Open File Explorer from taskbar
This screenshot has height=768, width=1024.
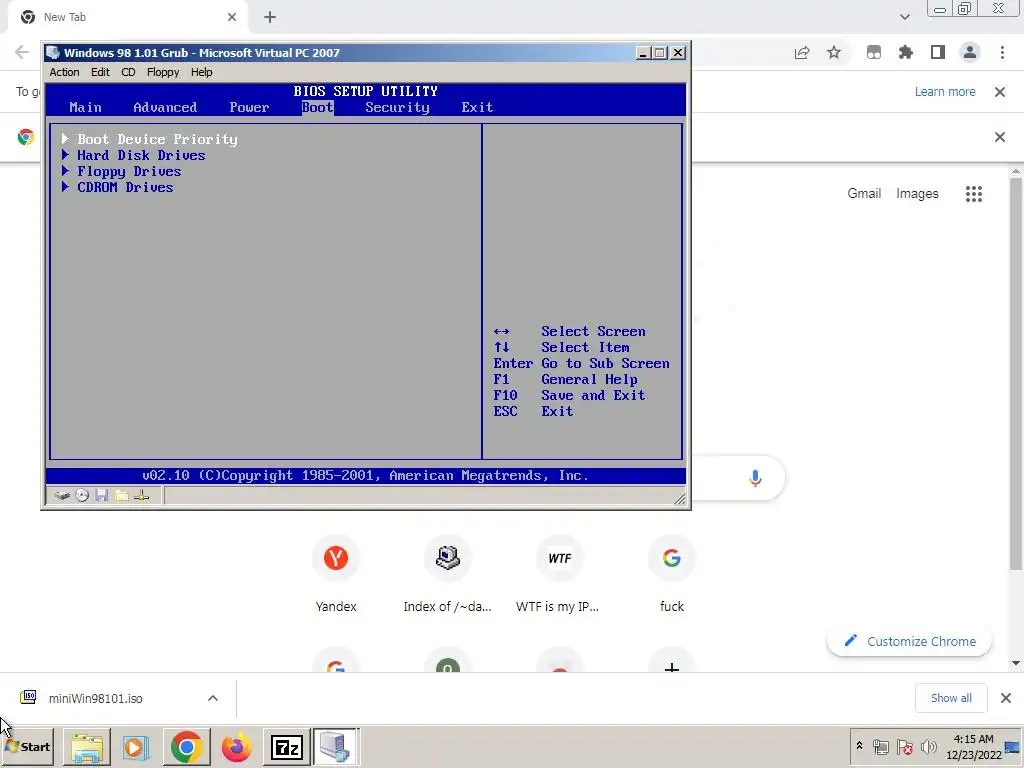(86, 747)
